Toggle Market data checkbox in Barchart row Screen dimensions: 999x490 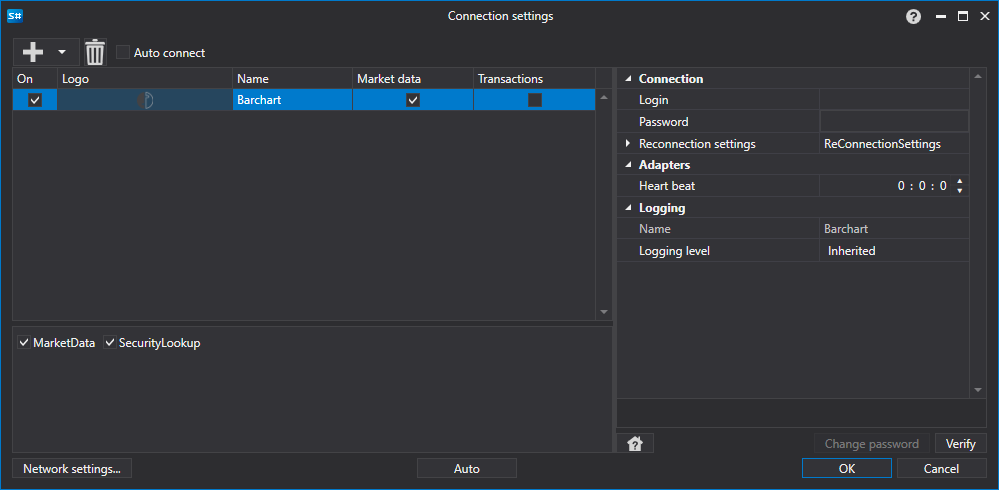coord(413,100)
